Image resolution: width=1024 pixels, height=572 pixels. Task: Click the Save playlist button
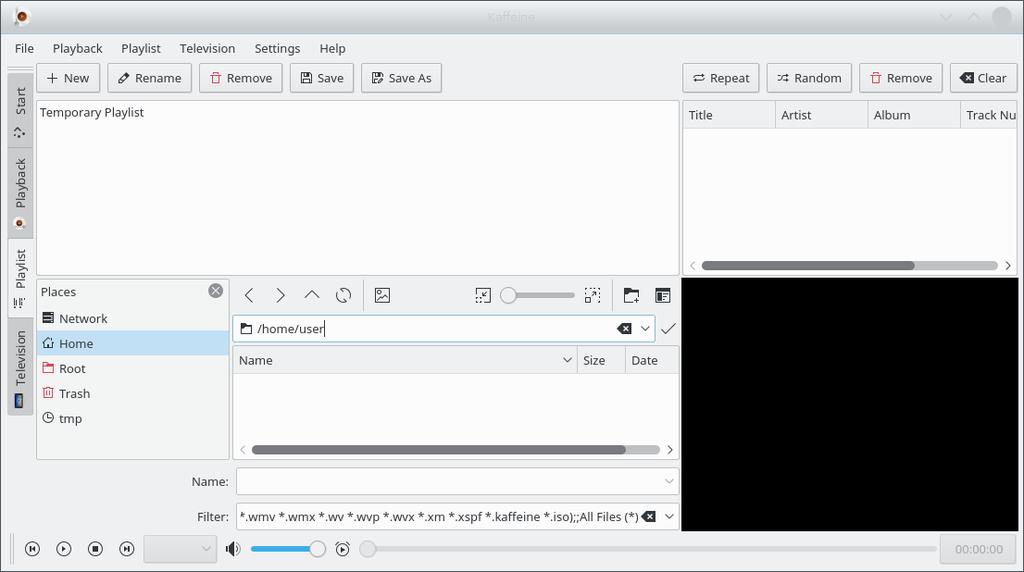click(x=322, y=78)
